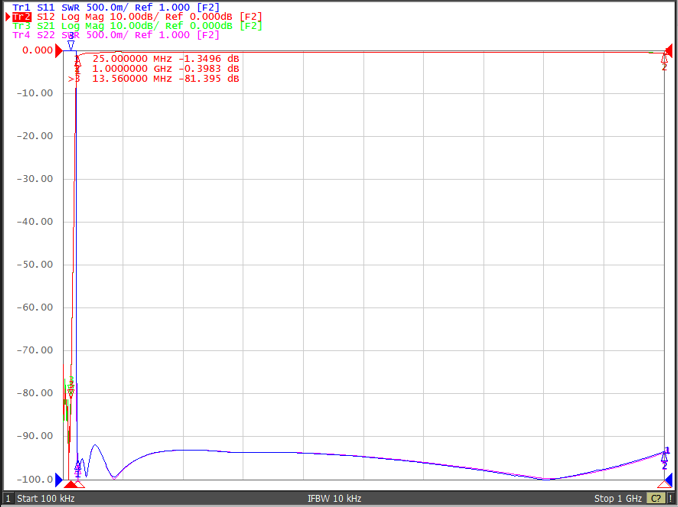Viewport: 678px width, 507px height.
Task: Select trace Tr1 S11 SWR label
Action: (116, 7)
